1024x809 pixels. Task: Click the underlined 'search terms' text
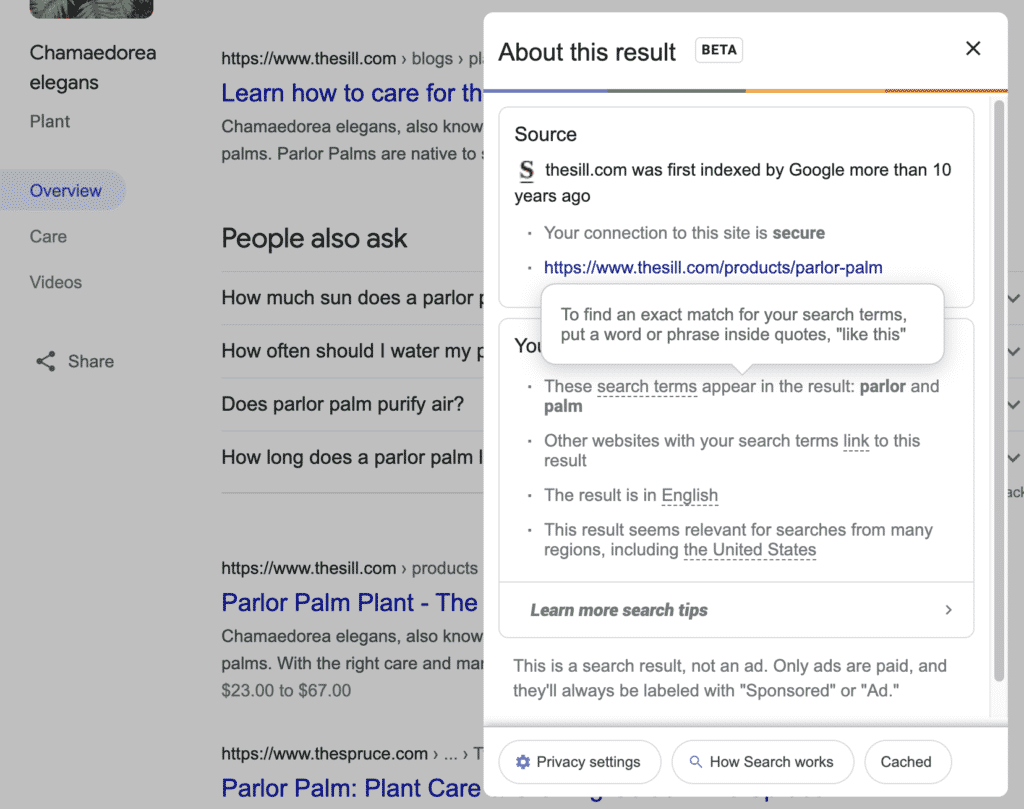click(x=647, y=387)
